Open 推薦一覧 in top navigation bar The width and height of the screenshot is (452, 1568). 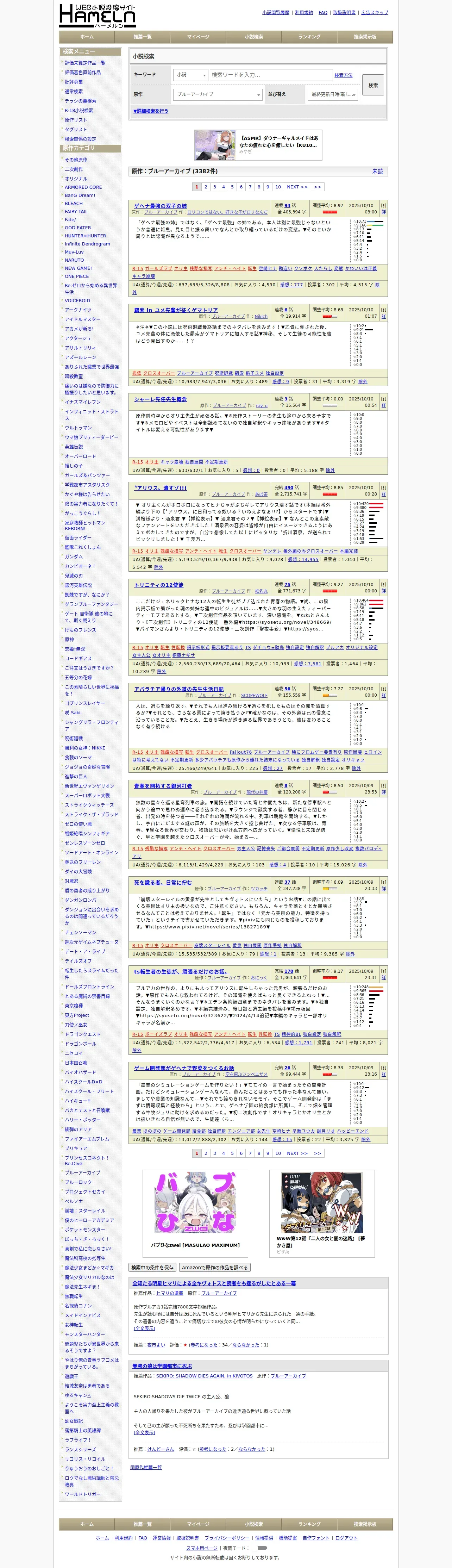142,37
